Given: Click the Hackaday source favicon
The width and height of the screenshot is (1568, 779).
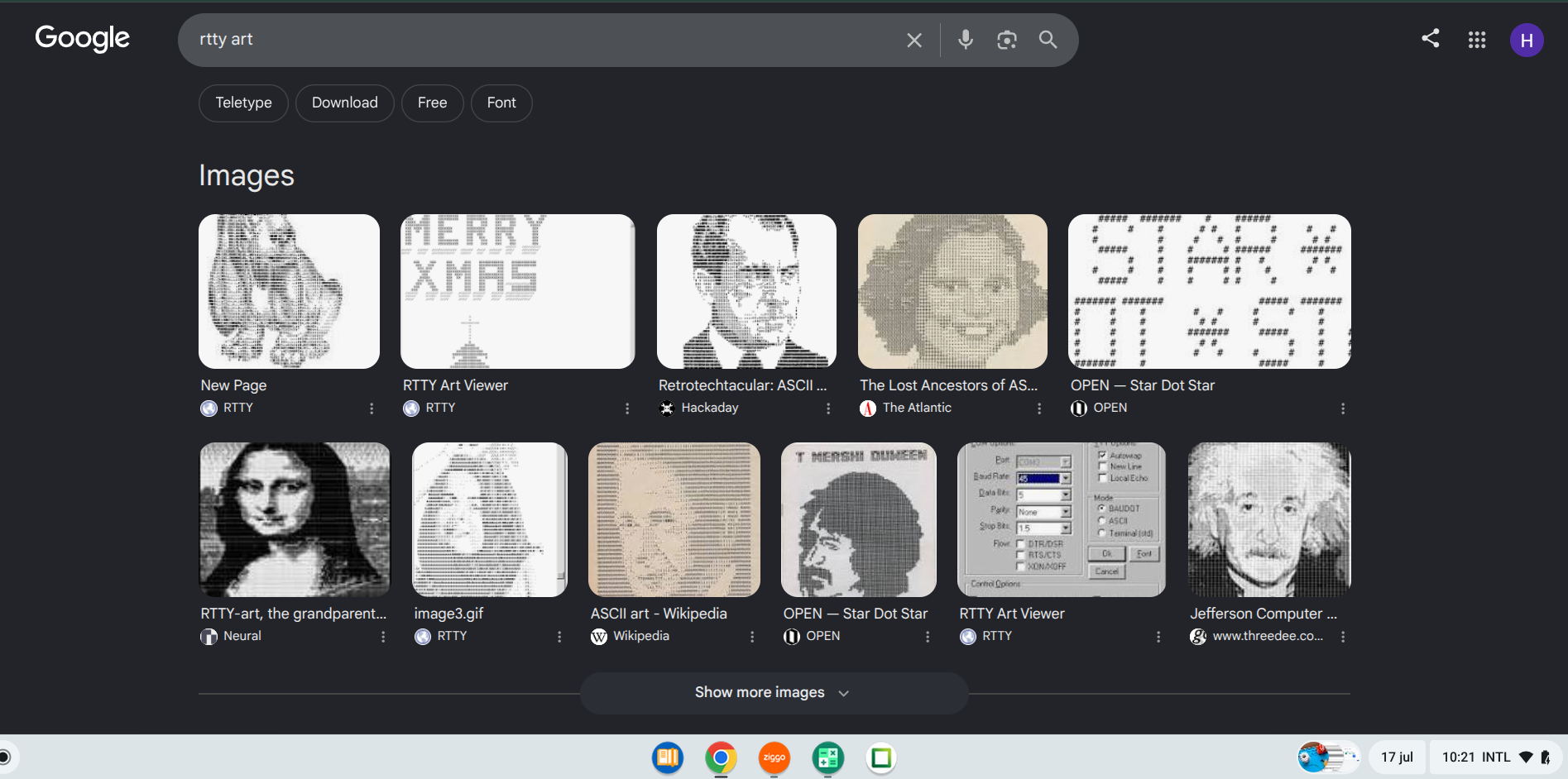Looking at the screenshot, I should (667, 408).
